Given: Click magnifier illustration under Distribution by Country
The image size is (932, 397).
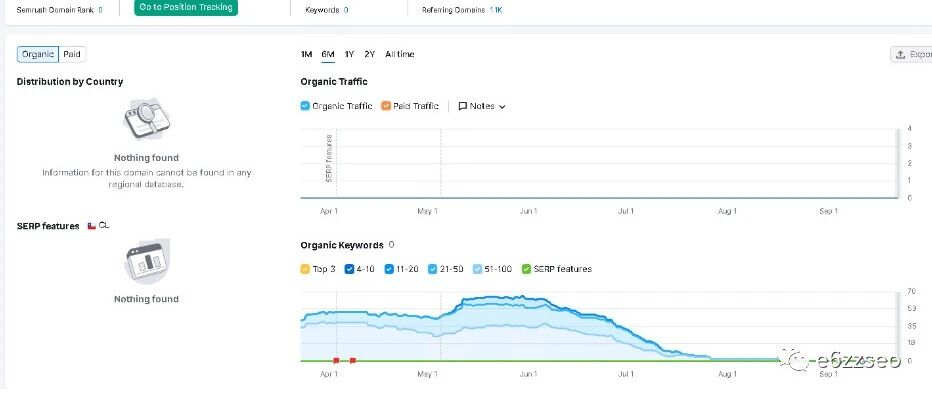Looking at the screenshot, I should pos(146,120).
